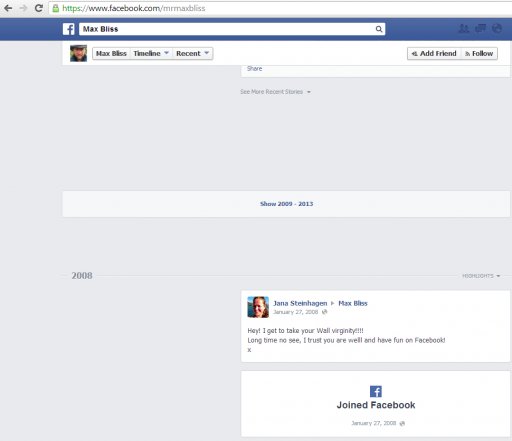Click the Facebook logo home icon

click(x=69, y=29)
